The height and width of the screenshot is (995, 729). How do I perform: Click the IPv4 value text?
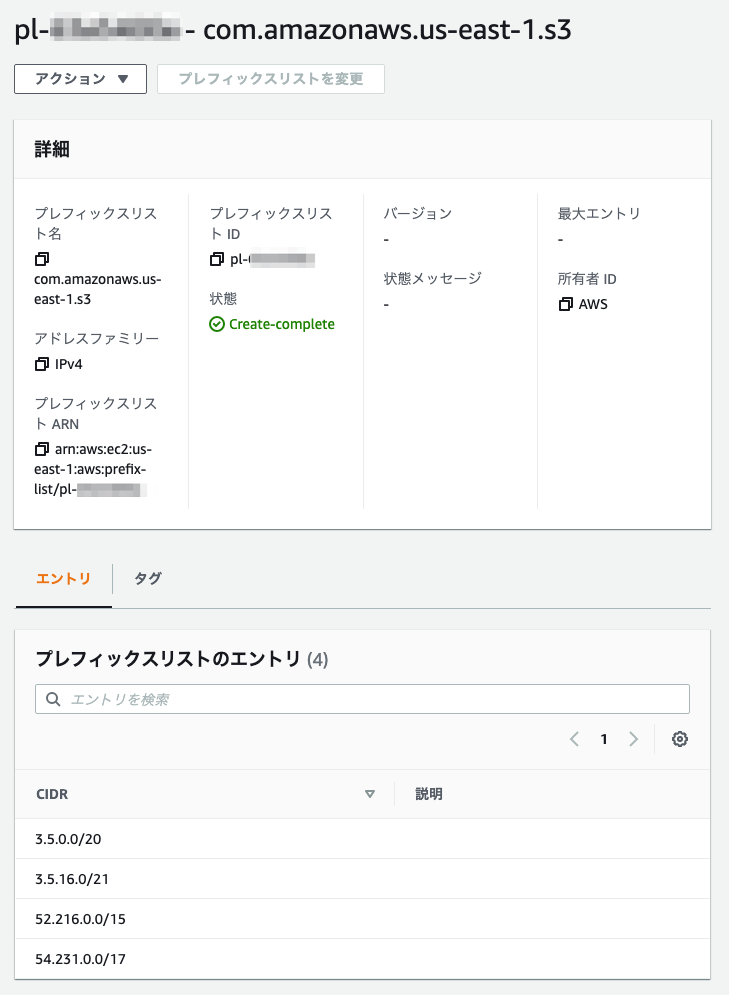[x=69, y=364]
